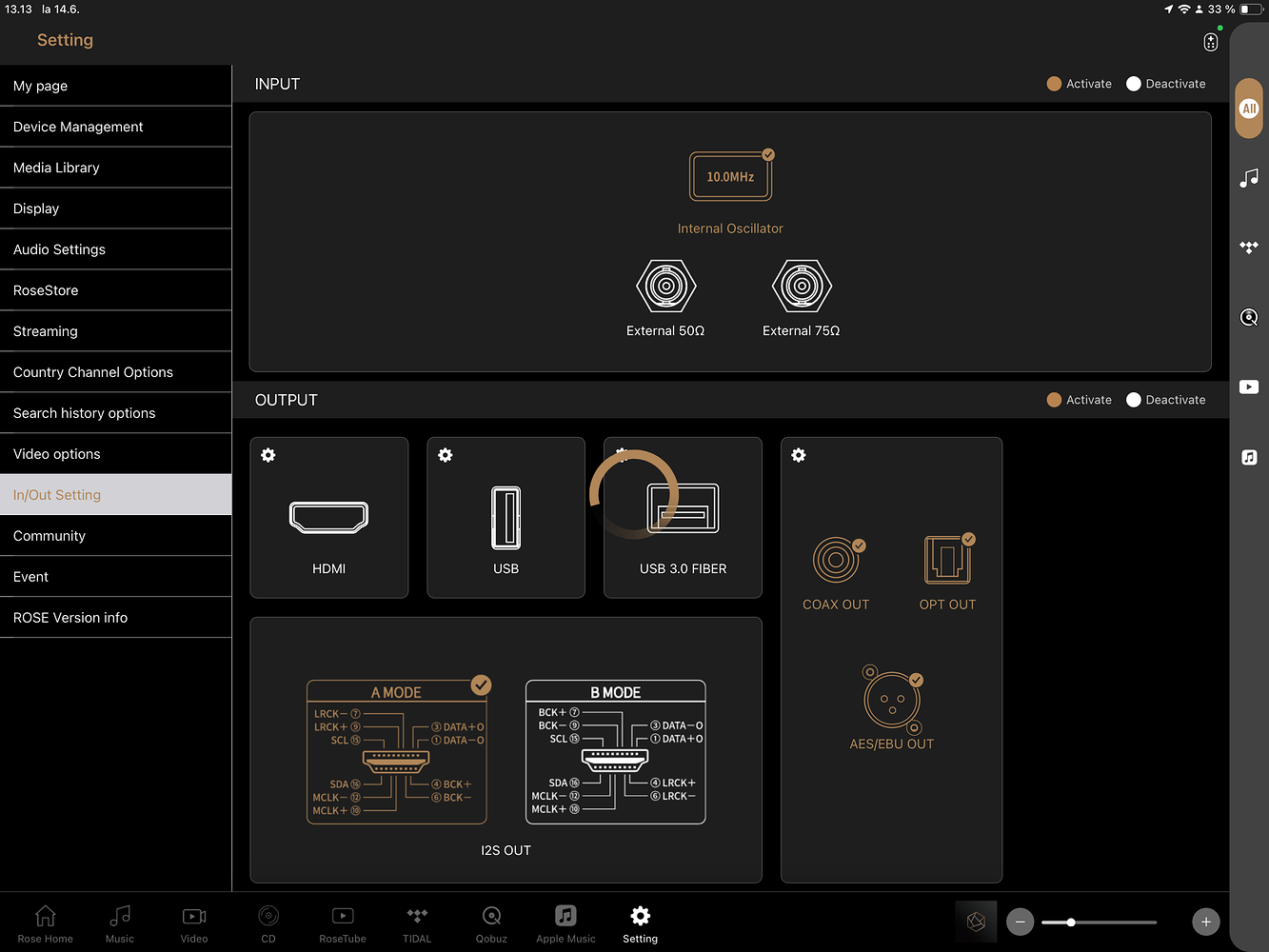Tap the OUTPUT section heading
This screenshot has width=1269, height=952.
coord(287,400)
